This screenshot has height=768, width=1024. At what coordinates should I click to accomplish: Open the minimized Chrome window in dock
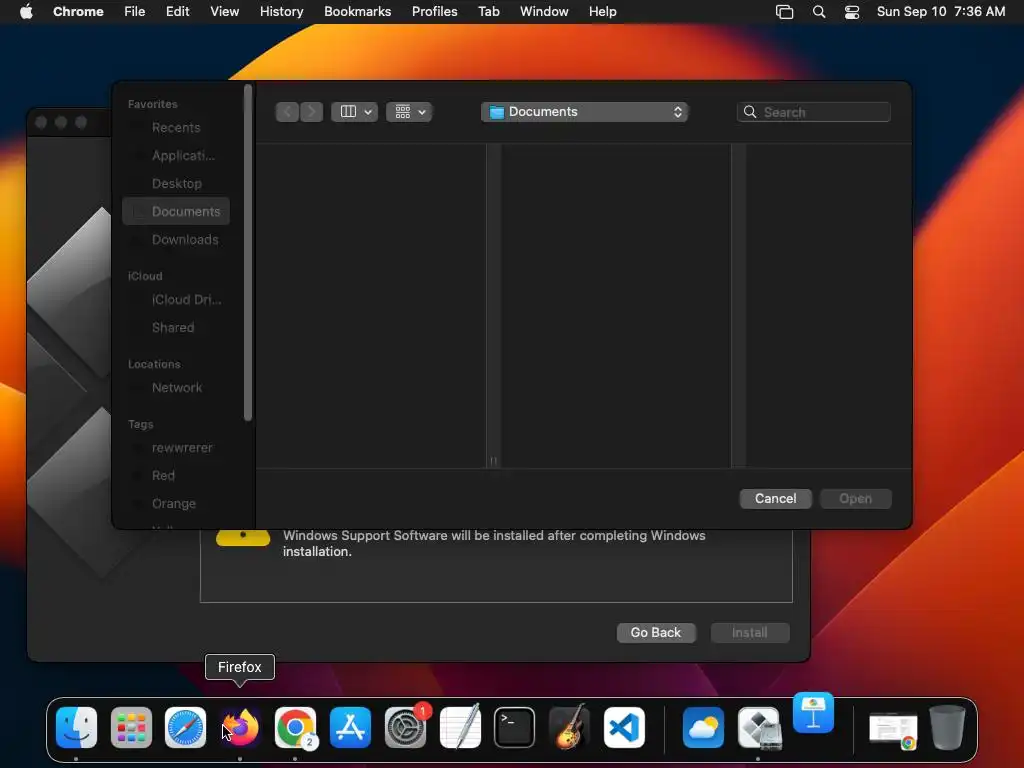tap(893, 730)
